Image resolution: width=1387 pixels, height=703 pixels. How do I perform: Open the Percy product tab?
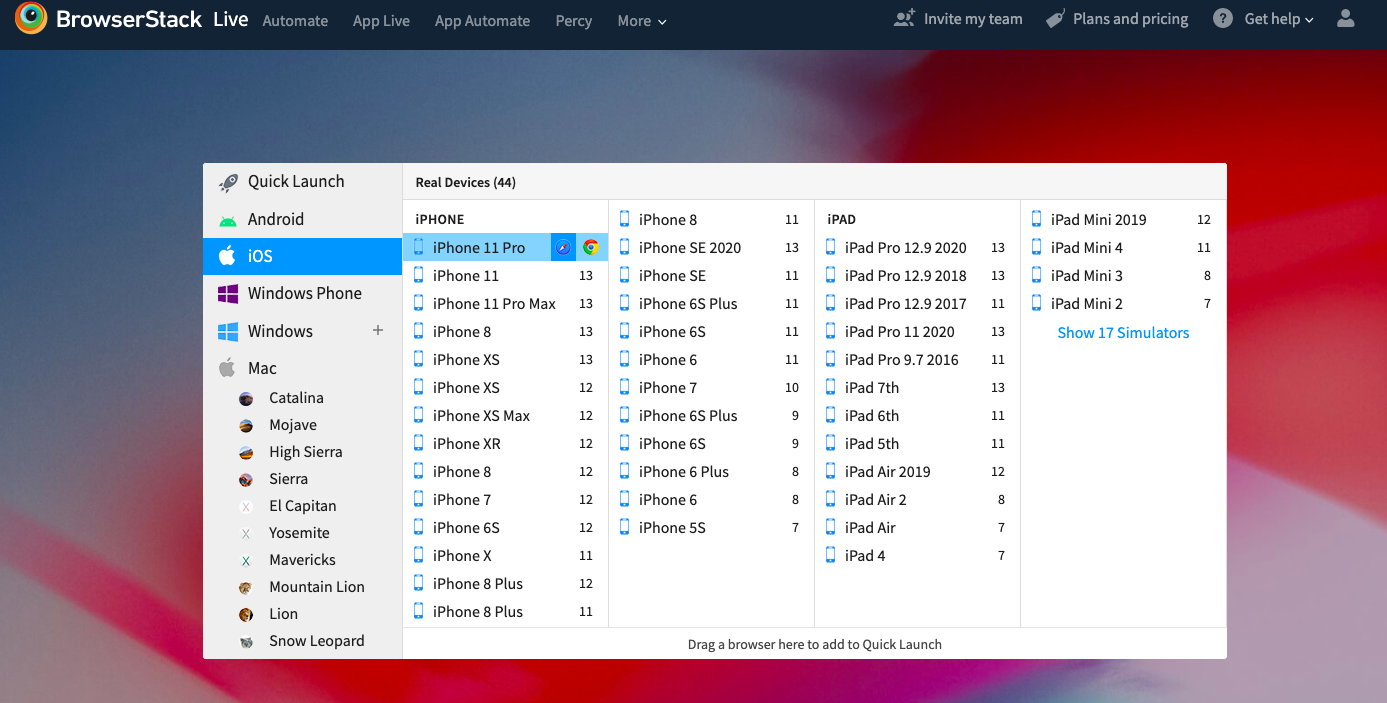click(x=574, y=20)
